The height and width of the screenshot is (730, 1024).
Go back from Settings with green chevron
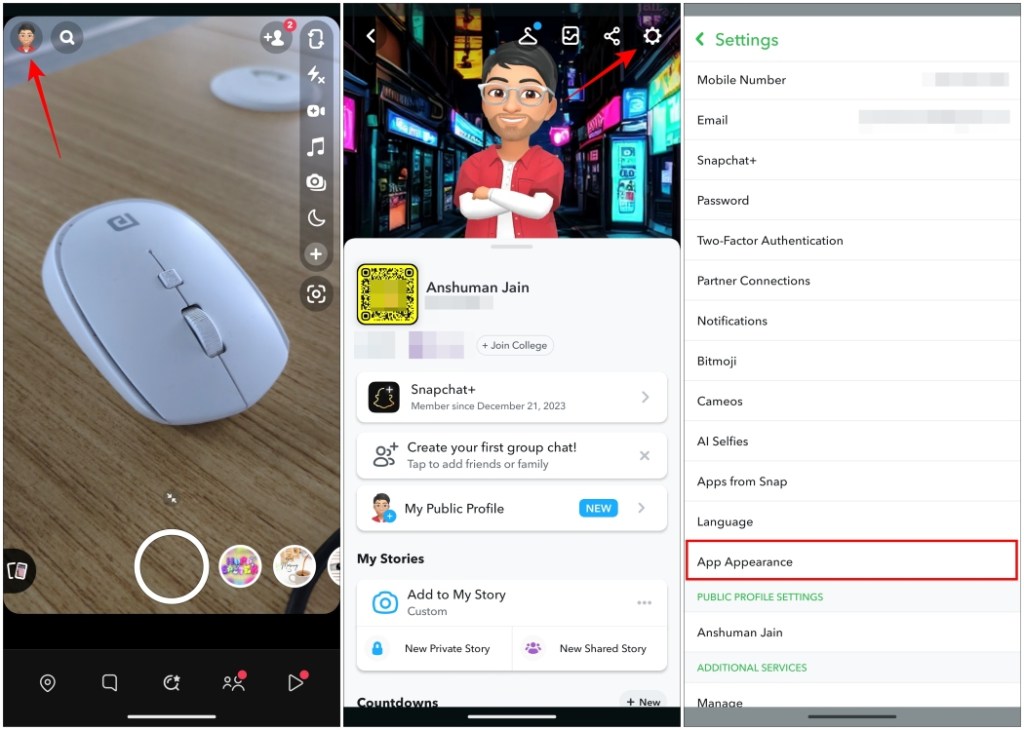[x=700, y=39]
